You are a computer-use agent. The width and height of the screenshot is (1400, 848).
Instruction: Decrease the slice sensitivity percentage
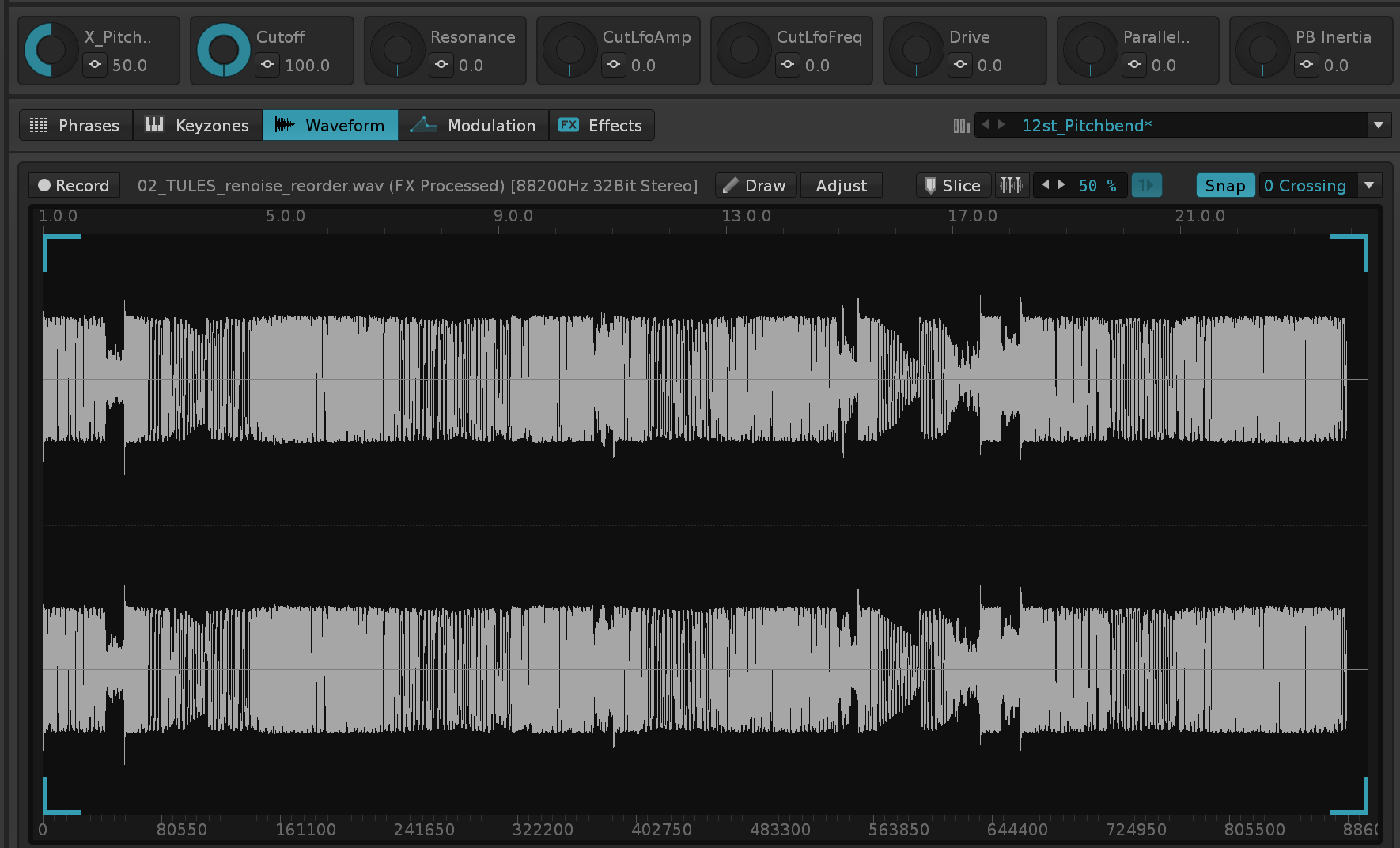[x=1046, y=184]
